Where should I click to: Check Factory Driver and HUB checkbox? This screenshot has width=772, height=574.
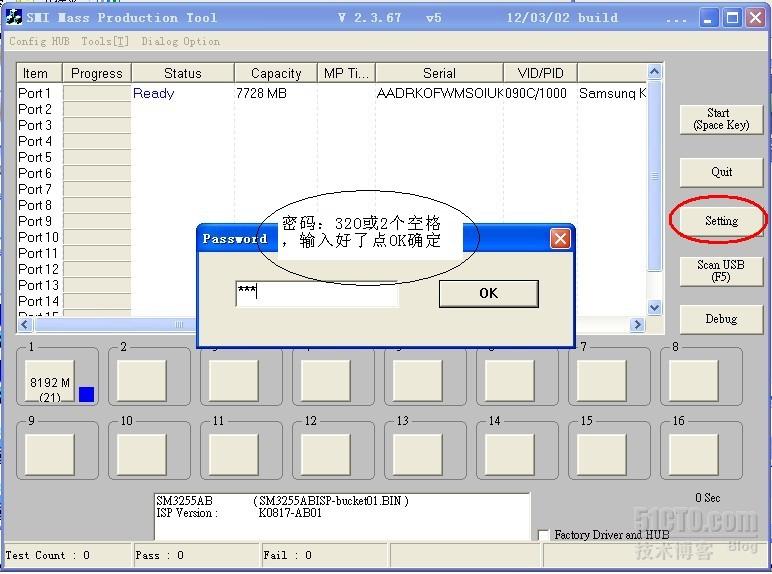543,535
